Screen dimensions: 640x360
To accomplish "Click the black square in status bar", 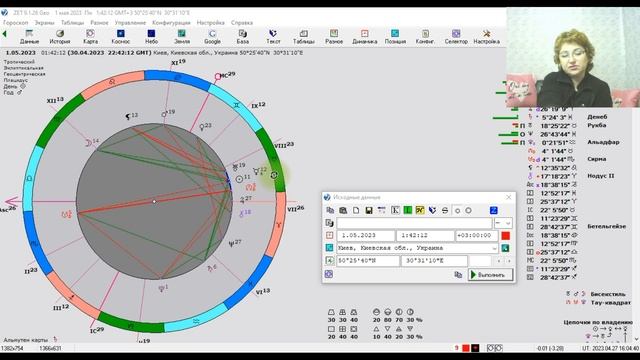I will click(475, 348).
